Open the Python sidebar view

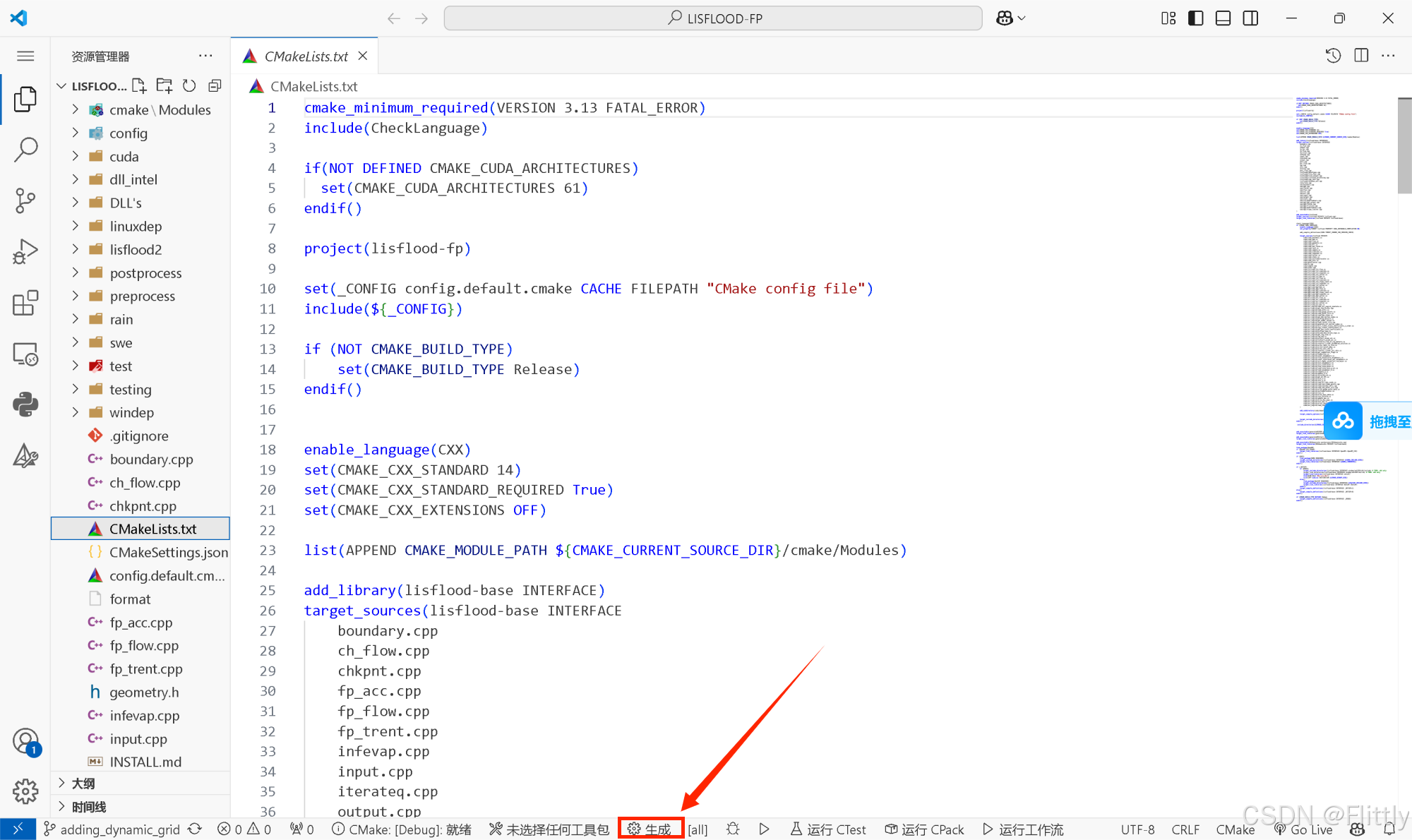(25, 404)
